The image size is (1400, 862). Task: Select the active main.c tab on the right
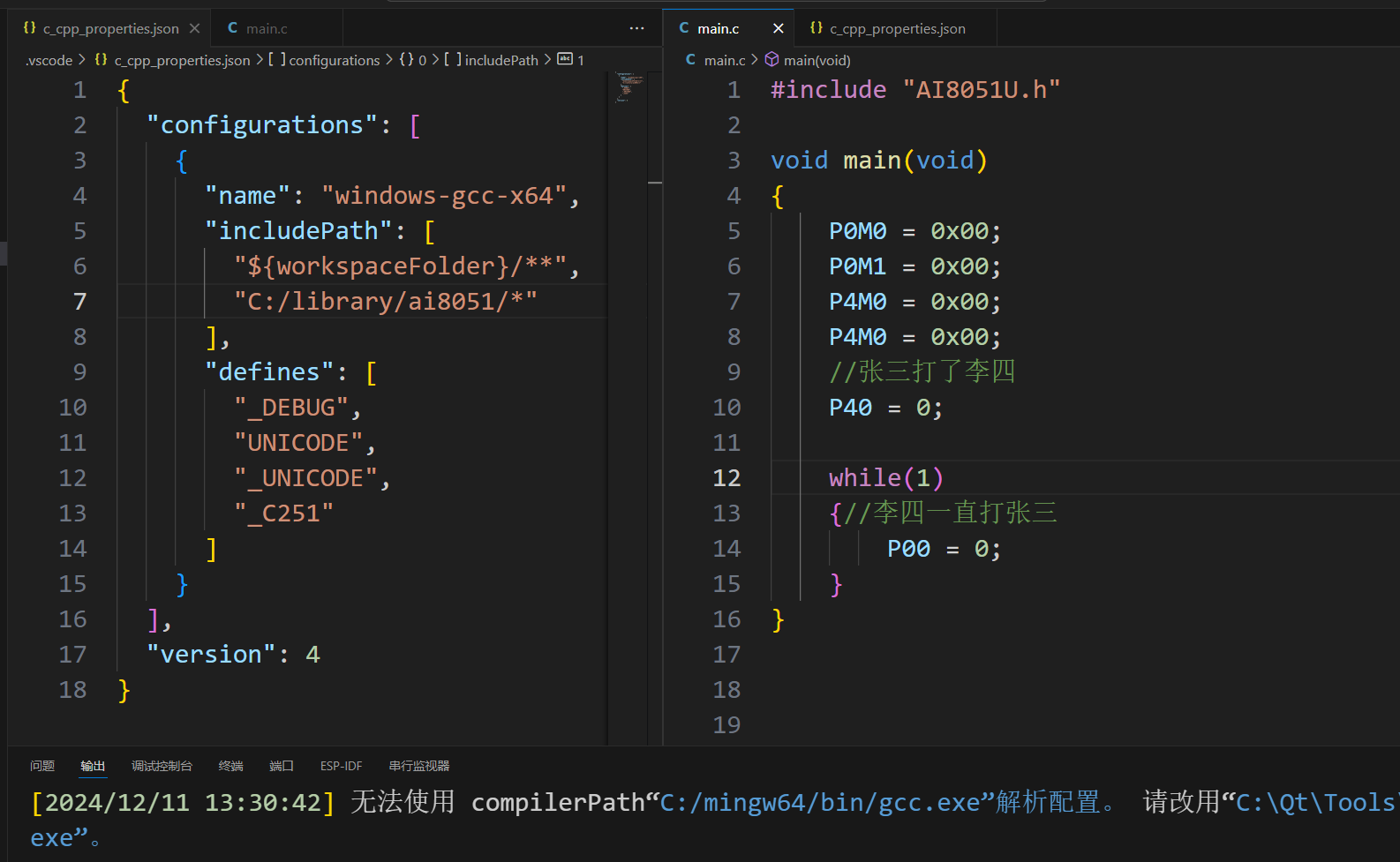coord(718,28)
